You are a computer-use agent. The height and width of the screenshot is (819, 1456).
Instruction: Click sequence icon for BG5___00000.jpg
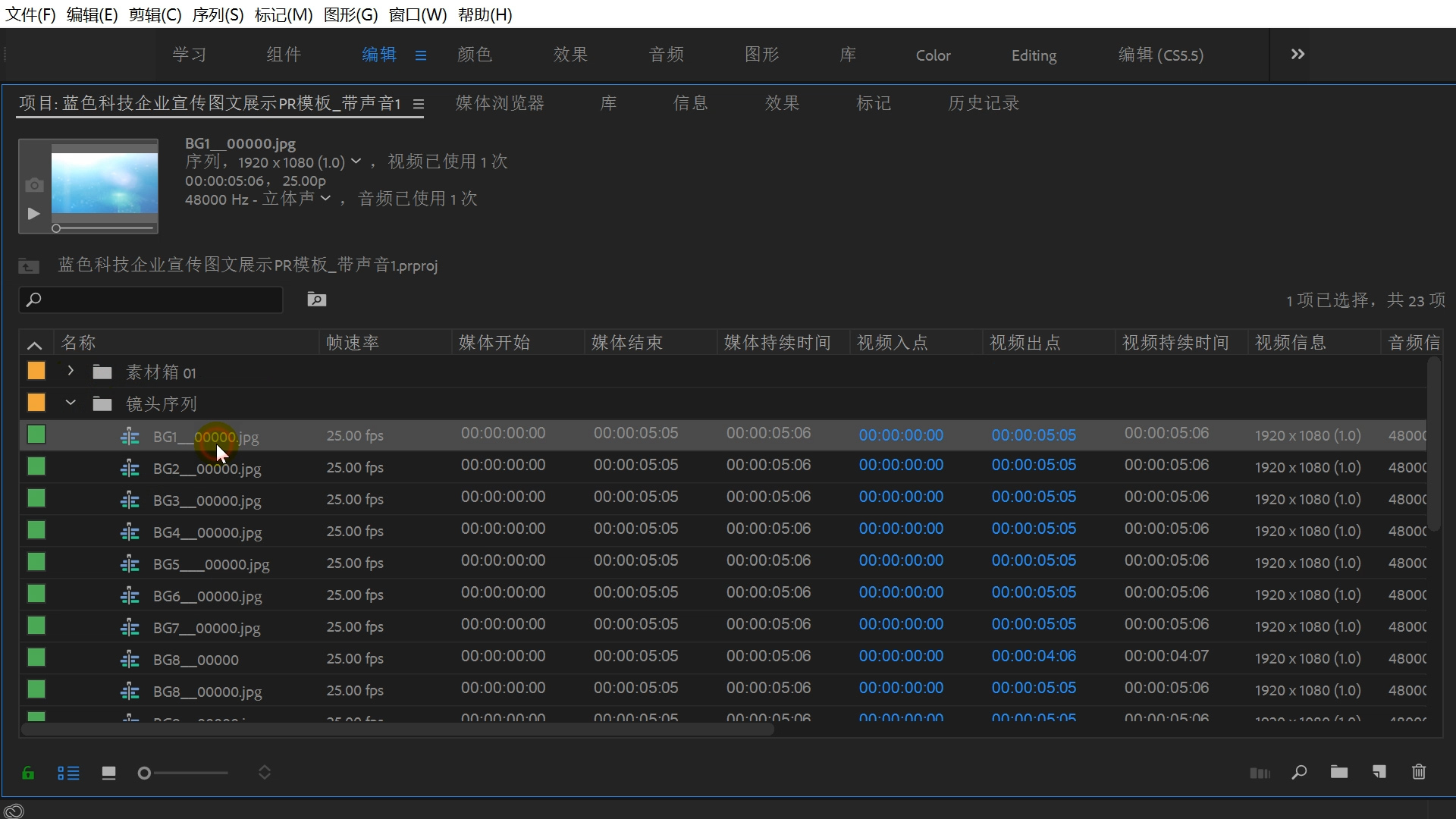(x=130, y=564)
